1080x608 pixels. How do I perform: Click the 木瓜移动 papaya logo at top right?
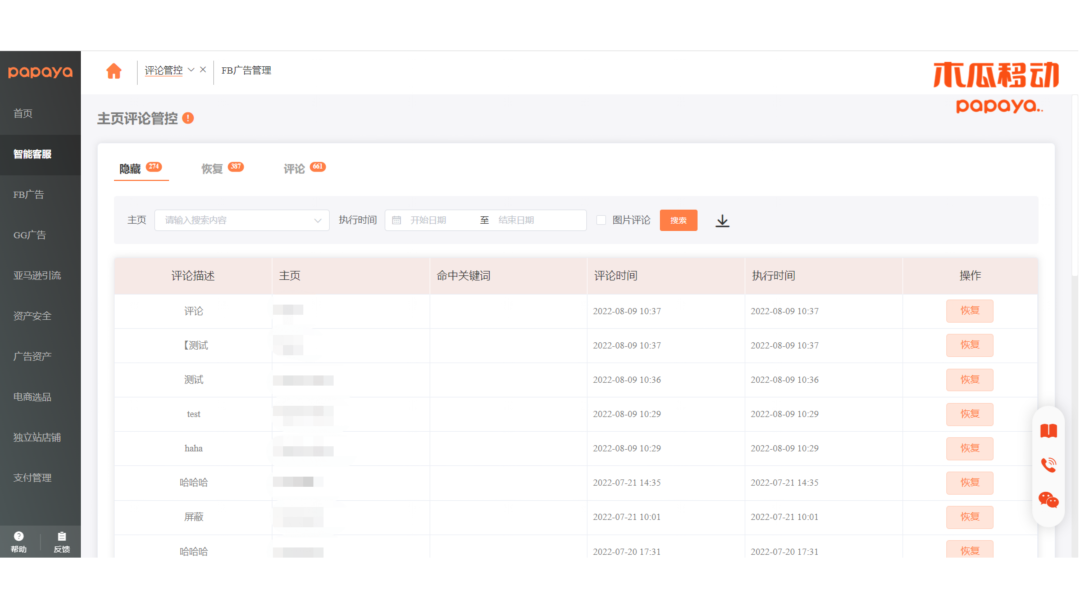[997, 87]
